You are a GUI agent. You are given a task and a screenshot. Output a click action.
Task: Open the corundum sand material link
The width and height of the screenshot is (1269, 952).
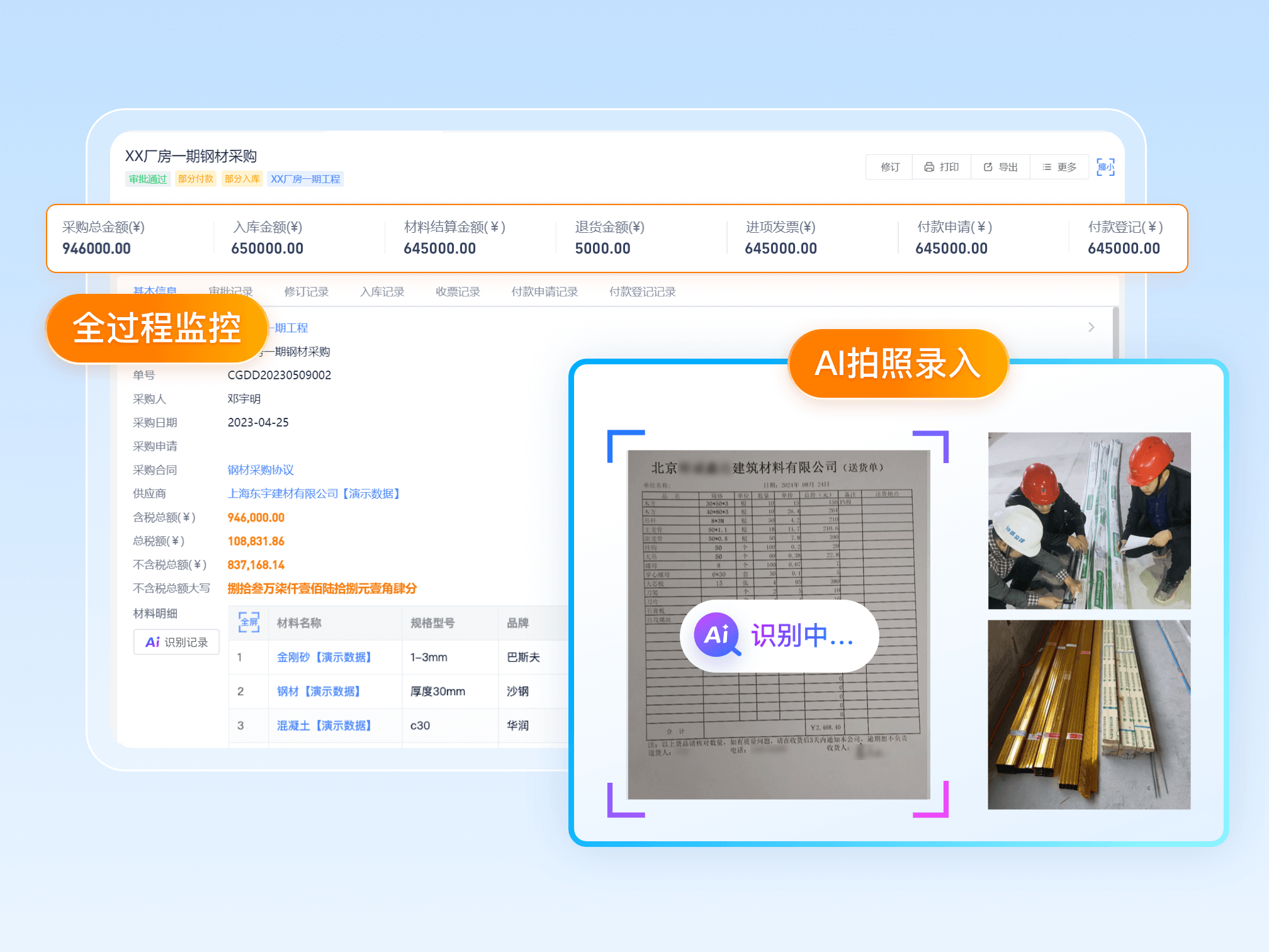tap(324, 657)
